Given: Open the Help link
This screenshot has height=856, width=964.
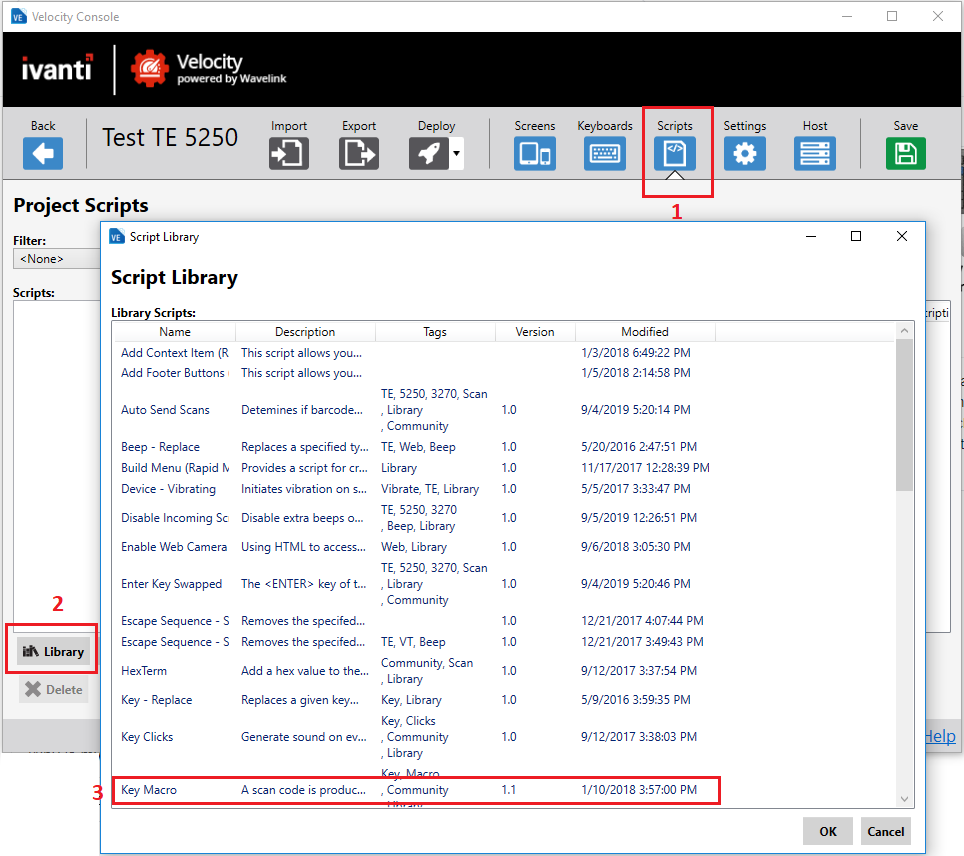Looking at the screenshot, I should click(939, 736).
